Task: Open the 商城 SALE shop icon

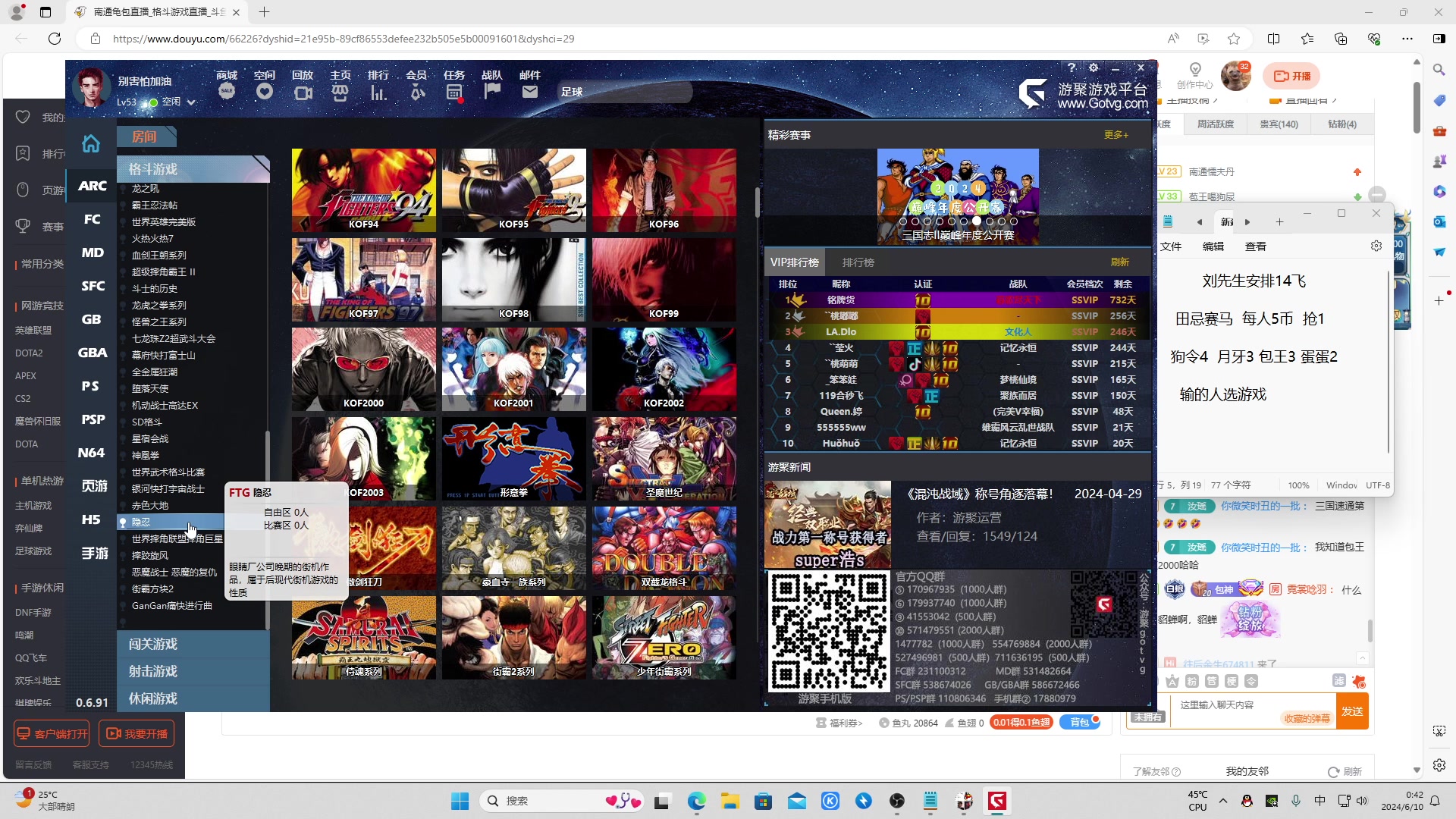Action: click(226, 92)
